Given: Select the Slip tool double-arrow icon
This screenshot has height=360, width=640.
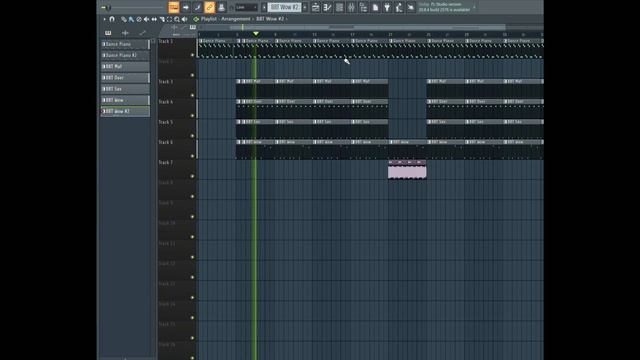Looking at the screenshot, I should [x=154, y=19].
